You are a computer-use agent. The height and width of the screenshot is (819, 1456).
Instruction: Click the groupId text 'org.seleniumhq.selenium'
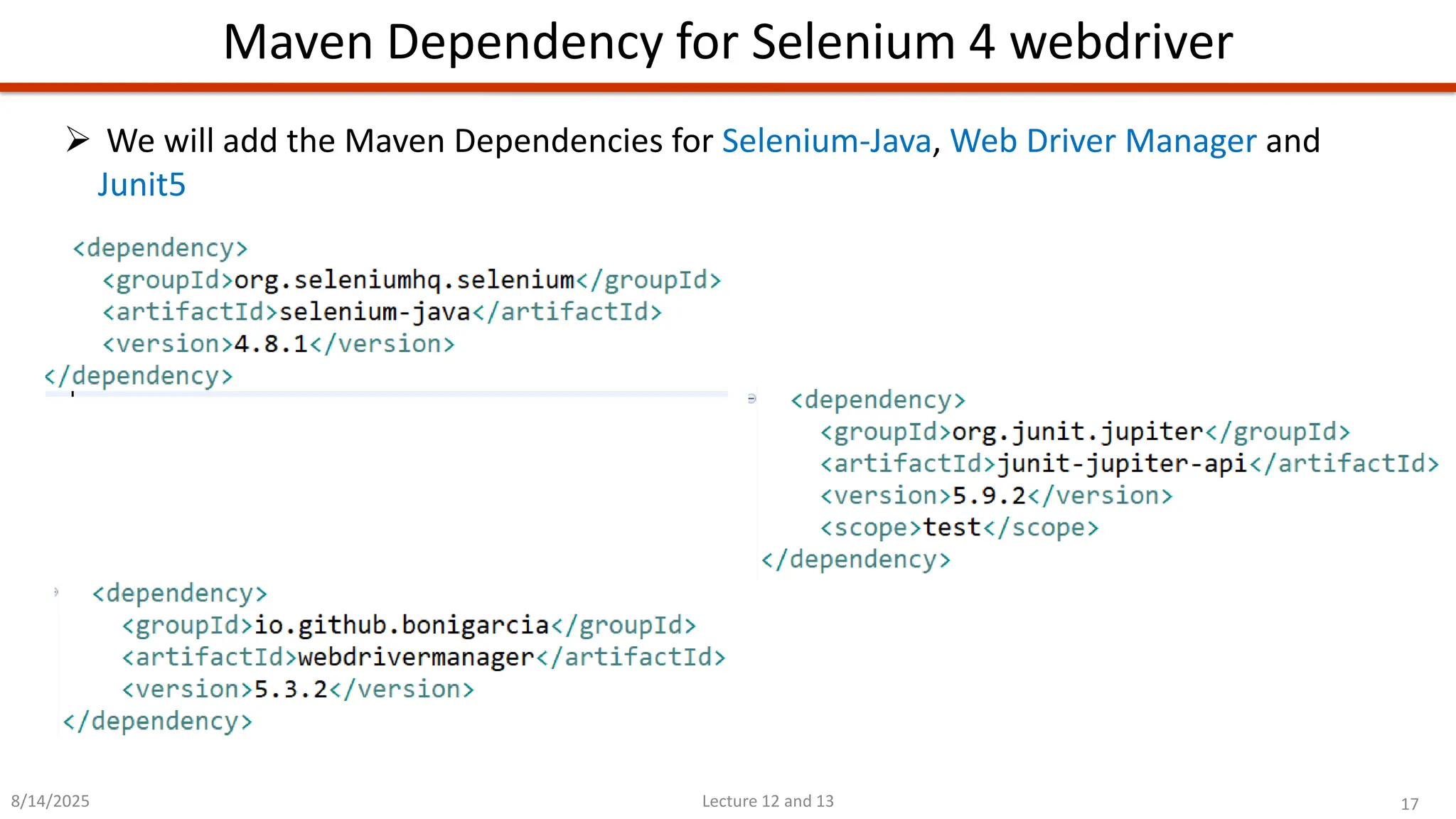click(404, 280)
